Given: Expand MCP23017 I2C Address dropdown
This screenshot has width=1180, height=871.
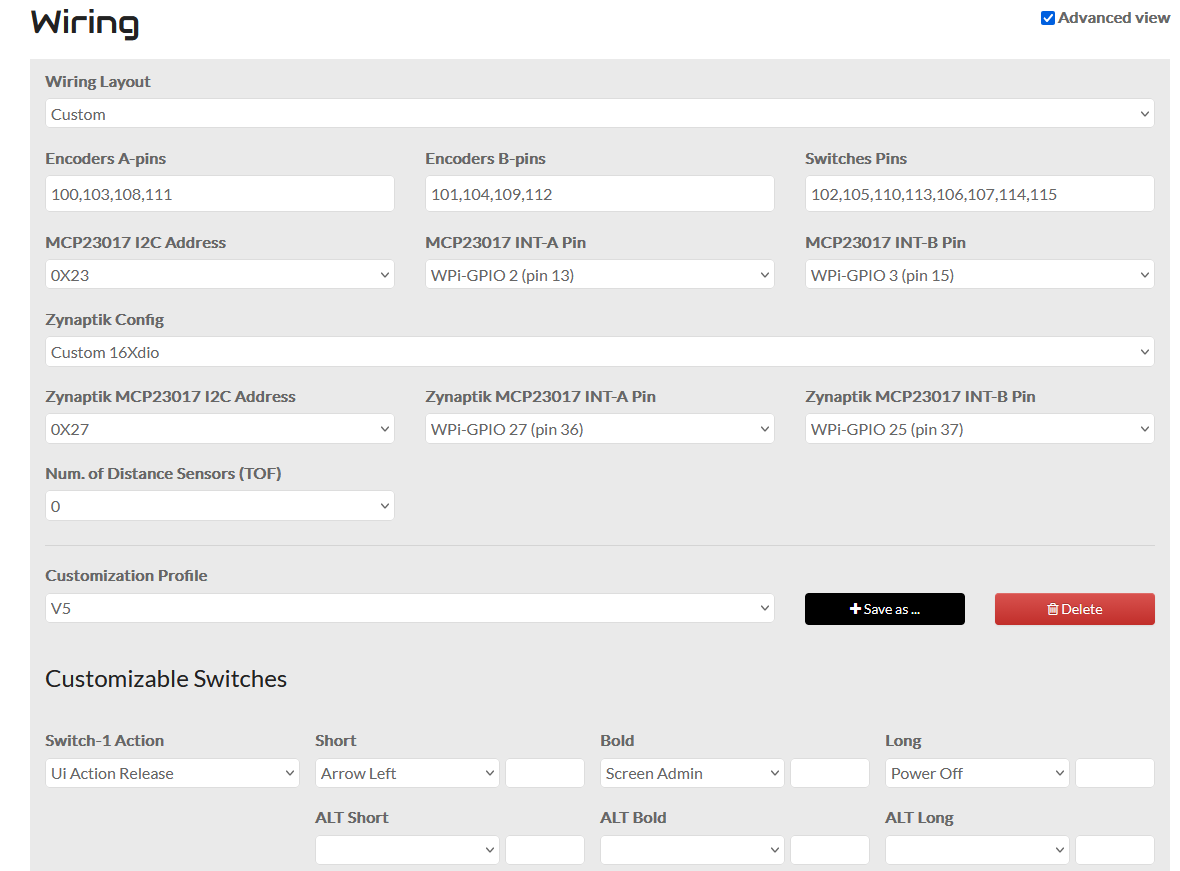Looking at the screenshot, I should coord(219,275).
